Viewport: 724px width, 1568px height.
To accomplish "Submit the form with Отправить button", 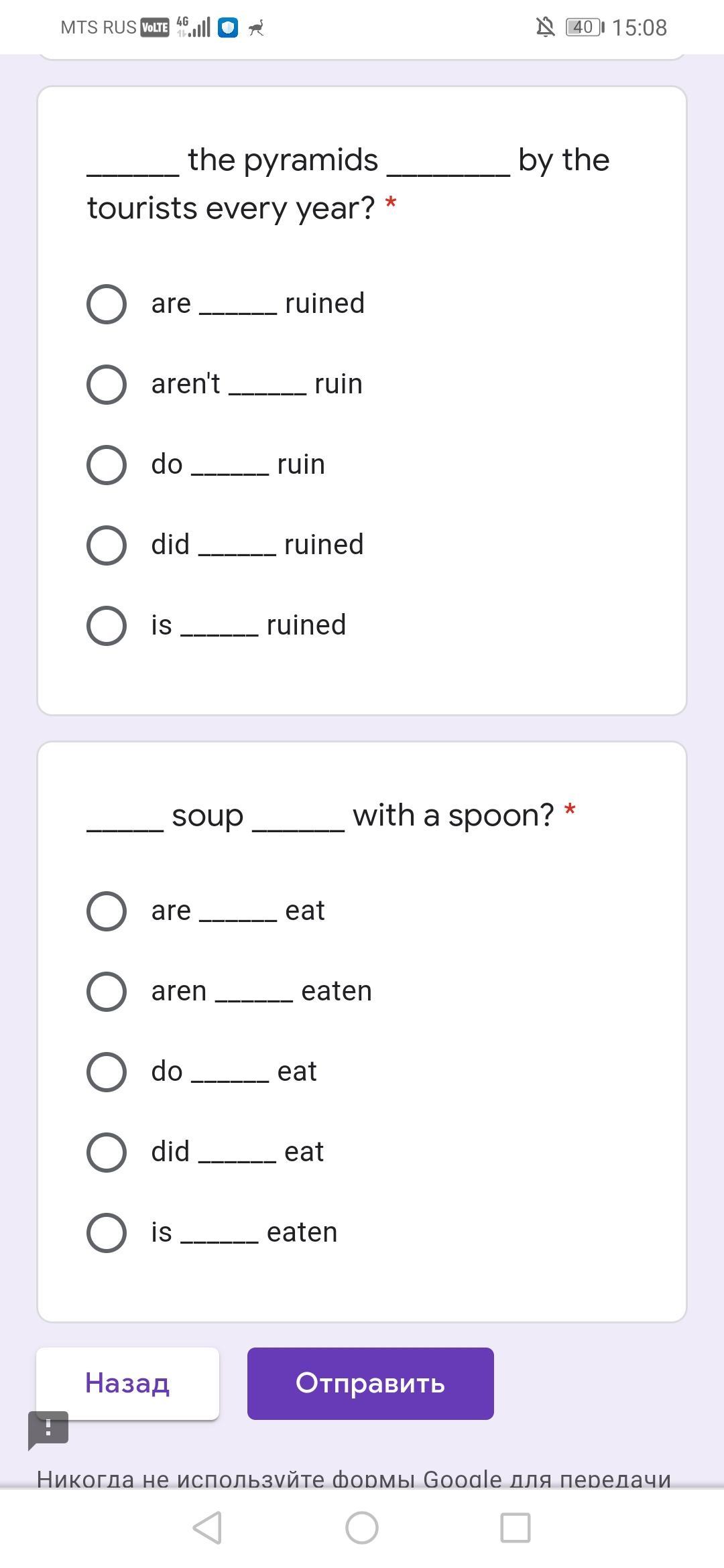I will click(x=370, y=1383).
